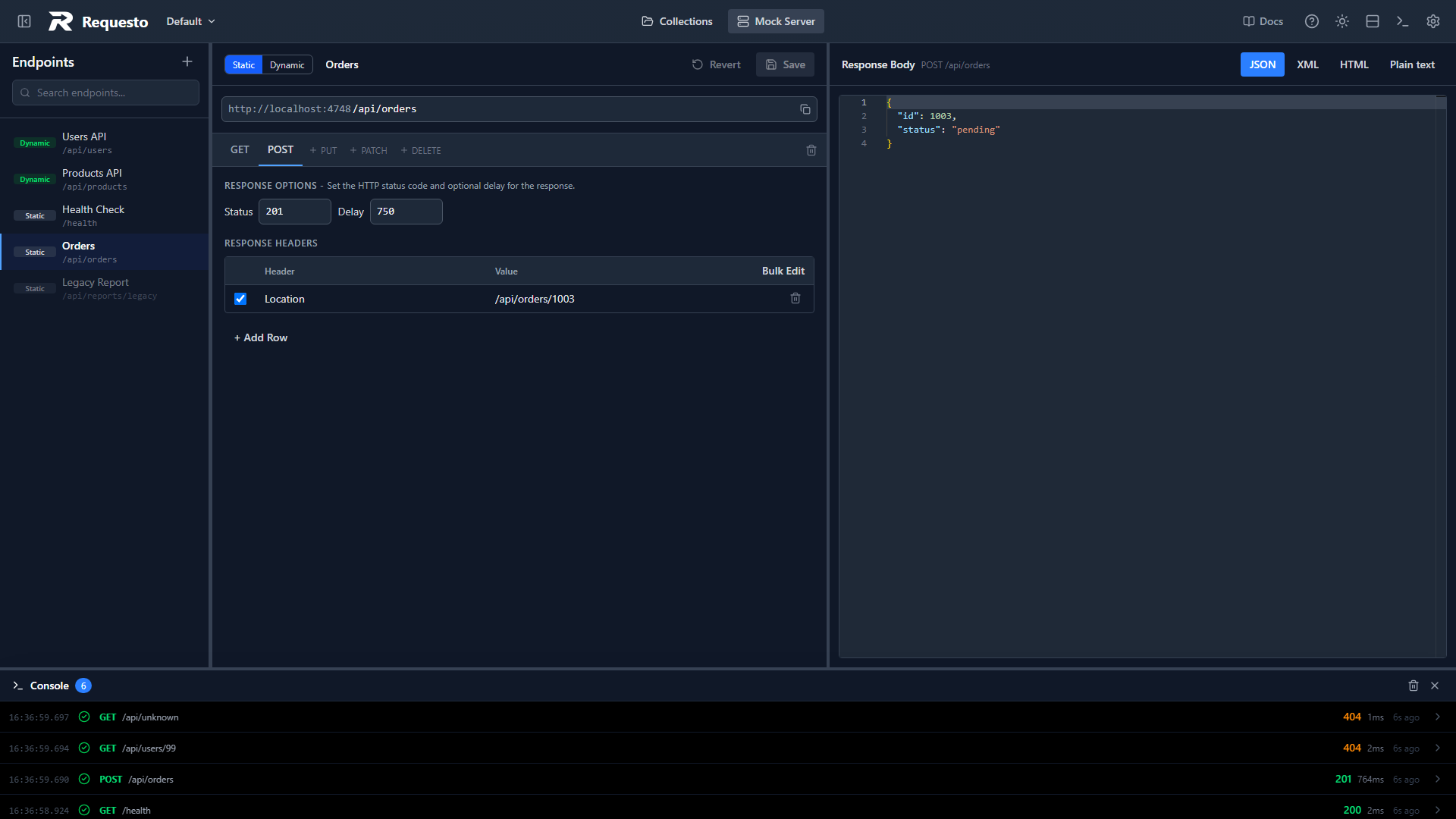1456x819 pixels.
Task: Click POST /api/orders status check icon
Action: pyautogui.click(x=84, y=780)
